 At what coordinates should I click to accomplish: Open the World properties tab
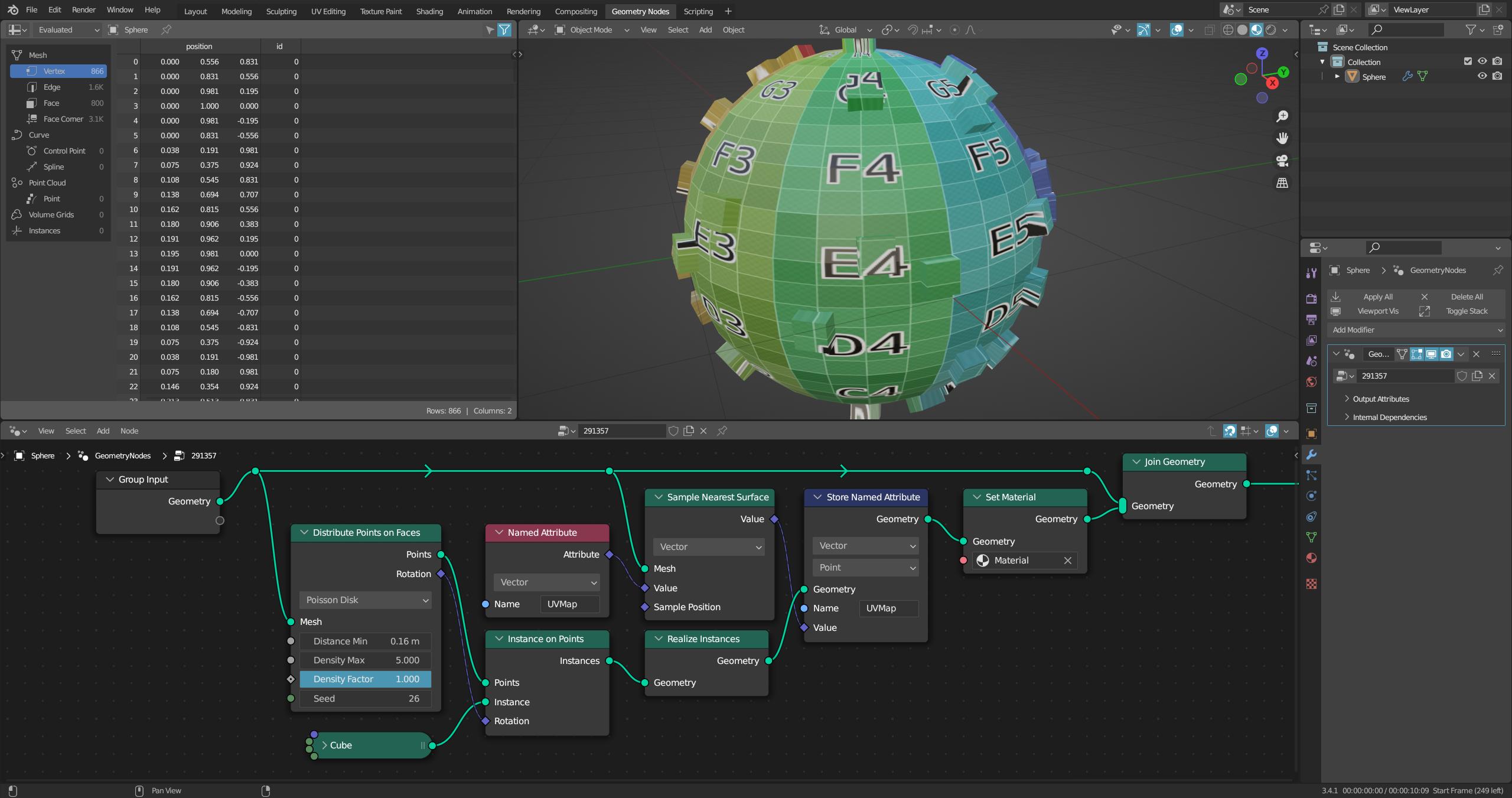(x=1311, y=382)
